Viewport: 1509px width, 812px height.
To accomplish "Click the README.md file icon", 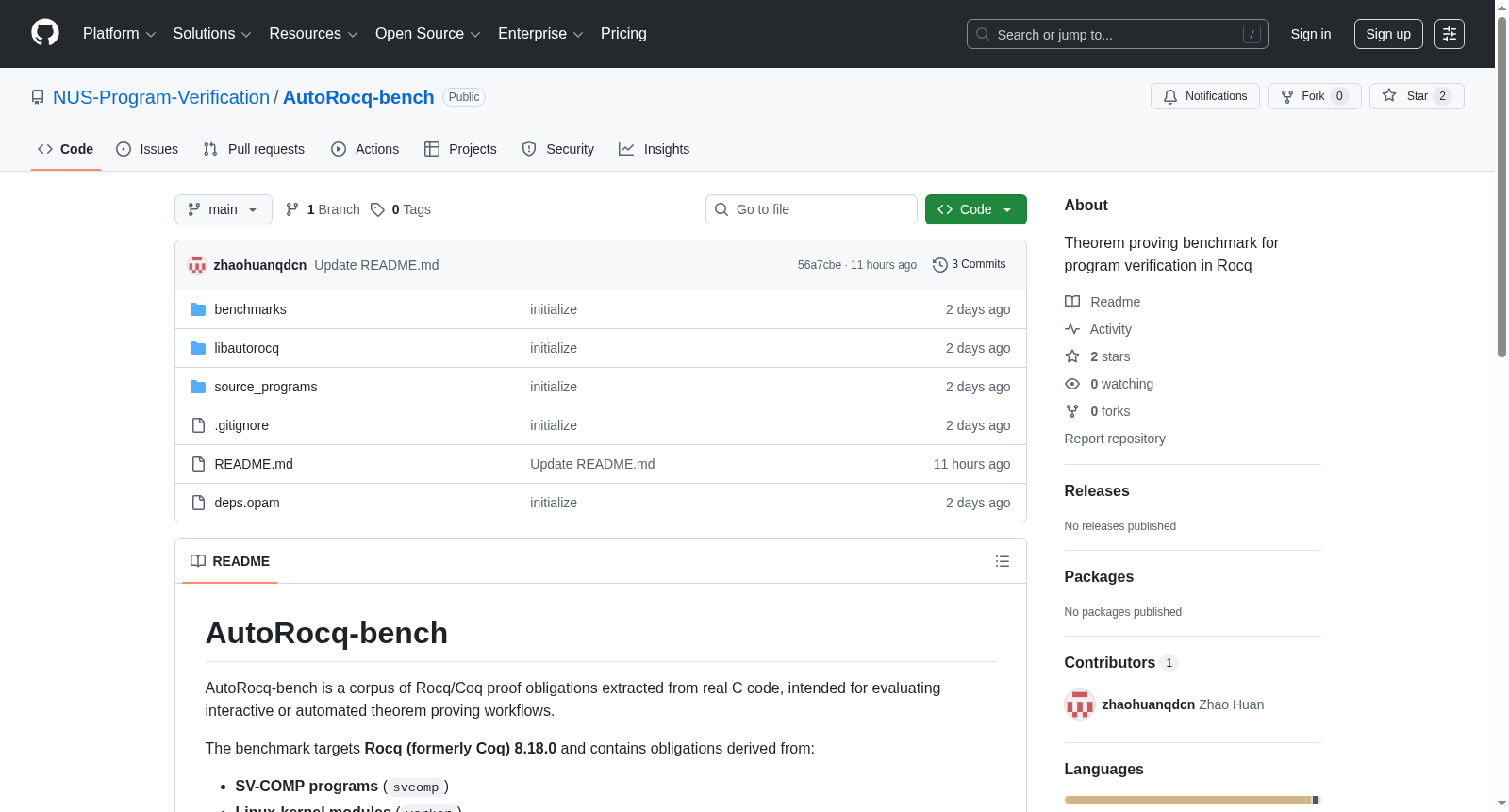I will (x=198, y=464).
